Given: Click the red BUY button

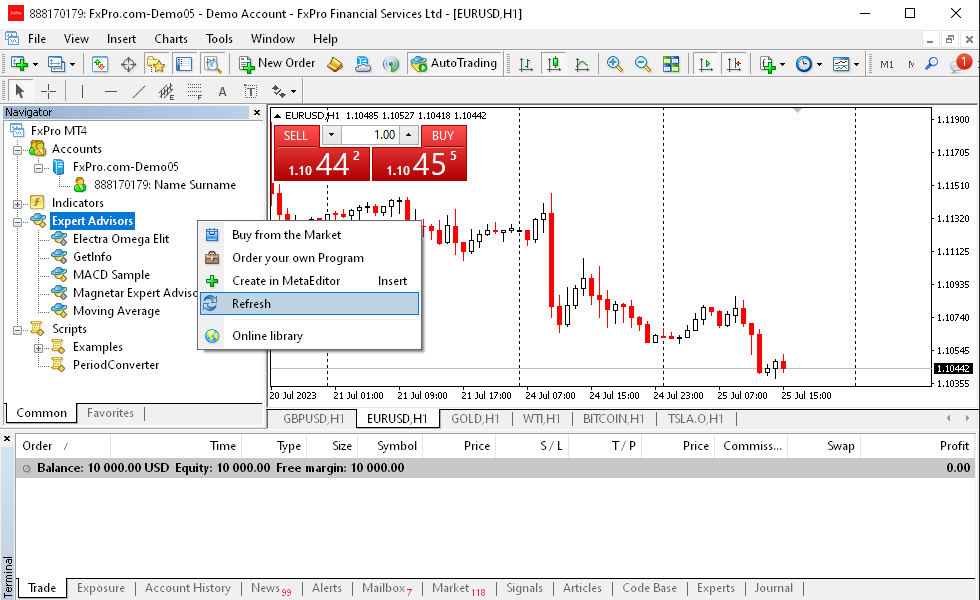Looking at the screenshot, I should [x=443, y=136].
